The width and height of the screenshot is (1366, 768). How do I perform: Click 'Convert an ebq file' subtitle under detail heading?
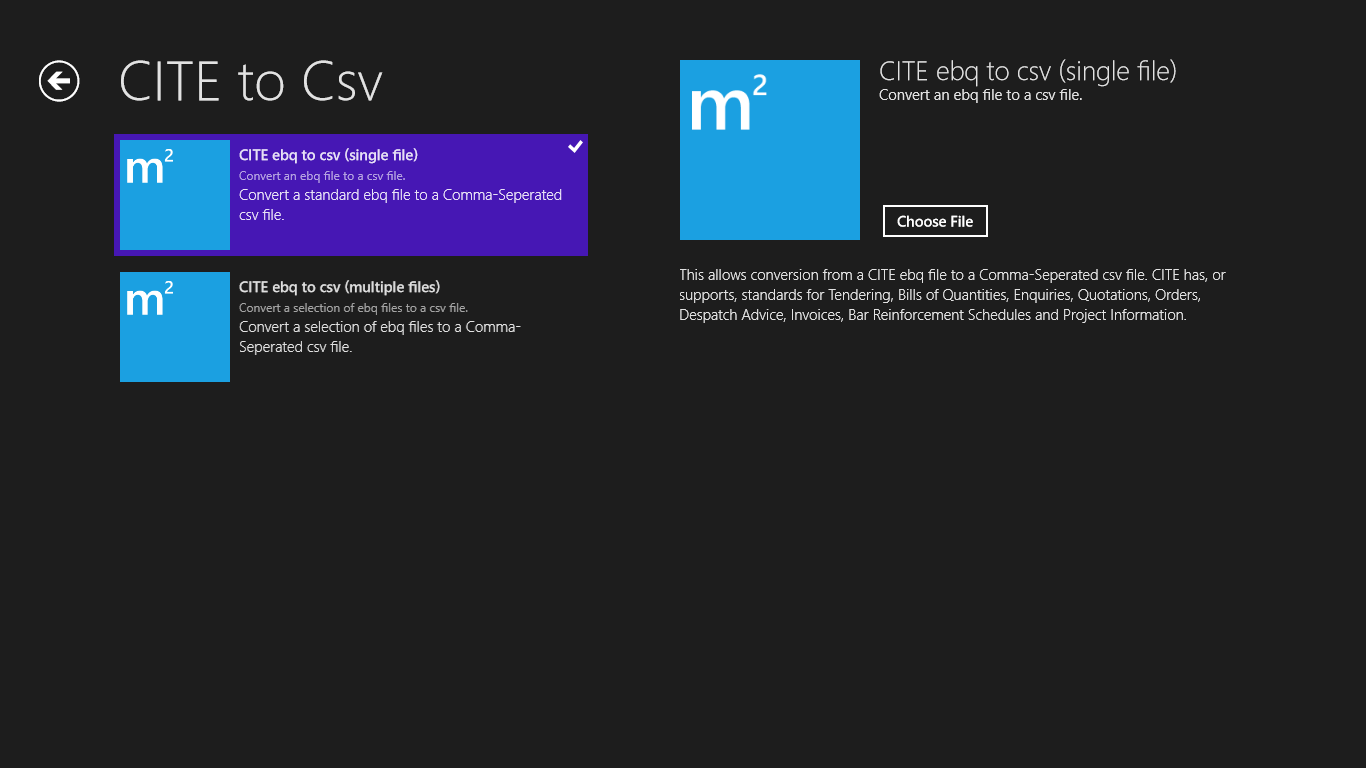point(980,96)
